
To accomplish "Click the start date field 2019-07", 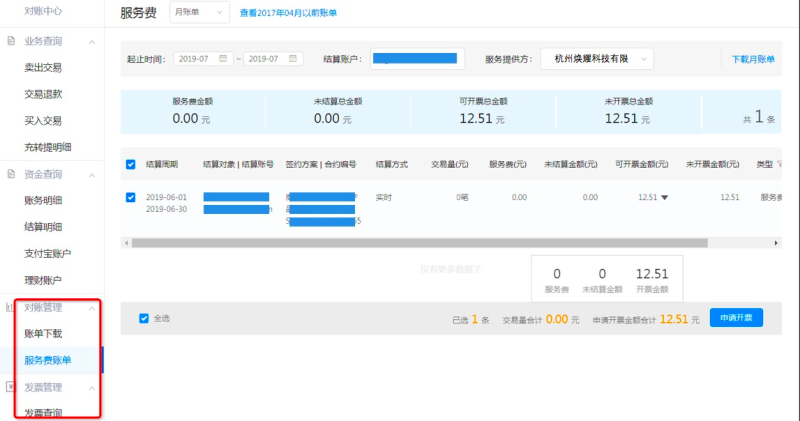I will click(x=203, y=59).
